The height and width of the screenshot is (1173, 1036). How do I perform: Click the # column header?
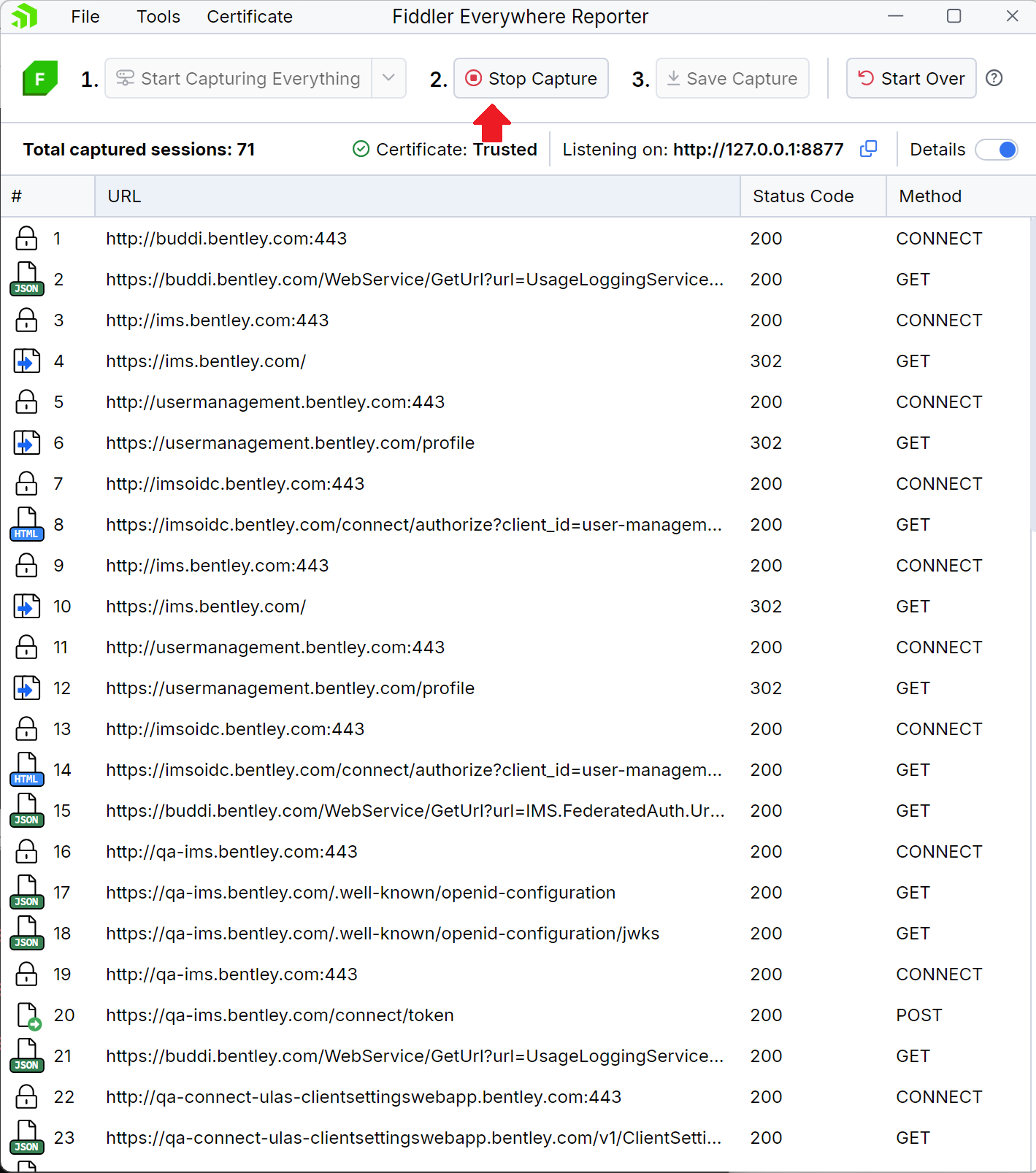pyautogui.click(x=47, y=196)
